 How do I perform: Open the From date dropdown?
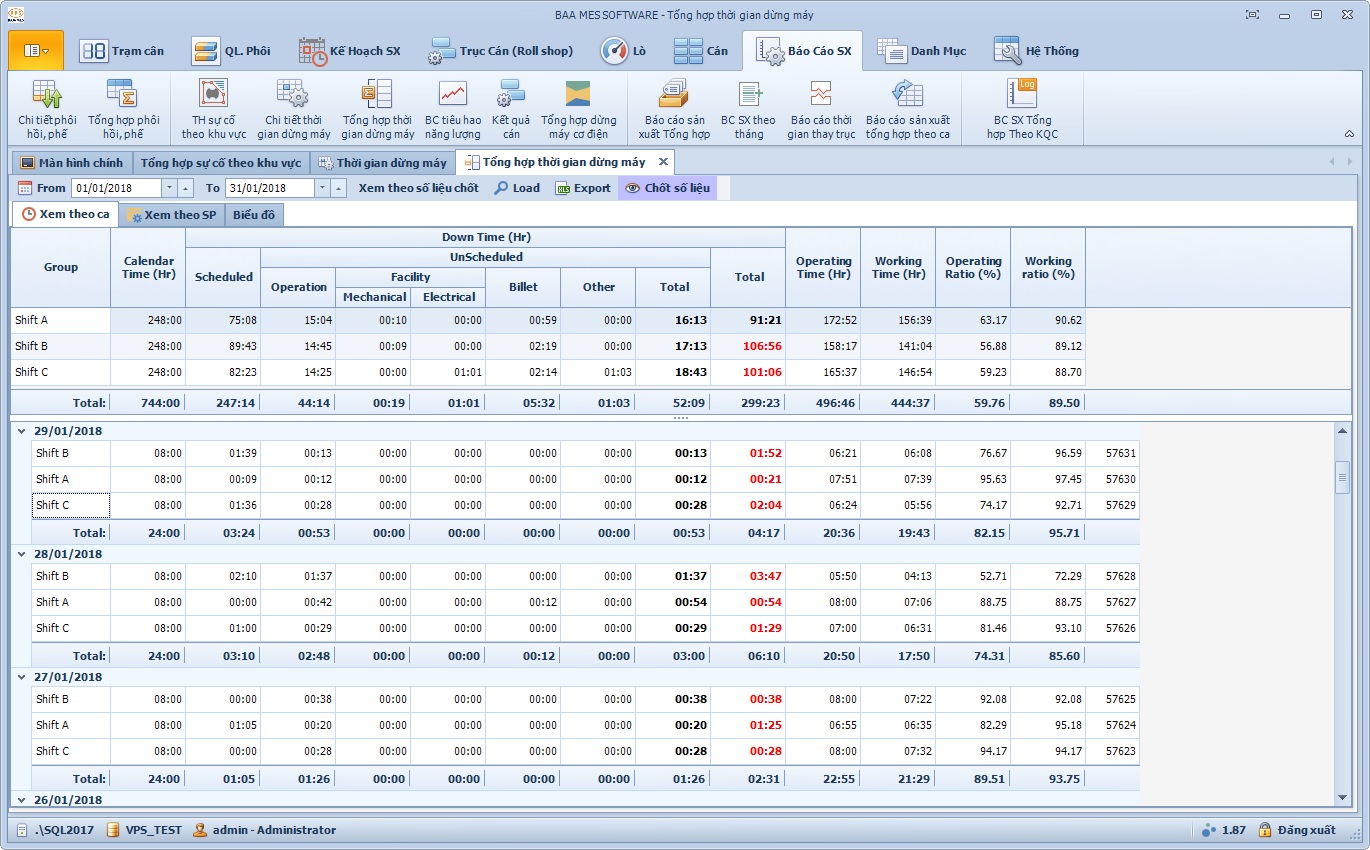(169, 188)
